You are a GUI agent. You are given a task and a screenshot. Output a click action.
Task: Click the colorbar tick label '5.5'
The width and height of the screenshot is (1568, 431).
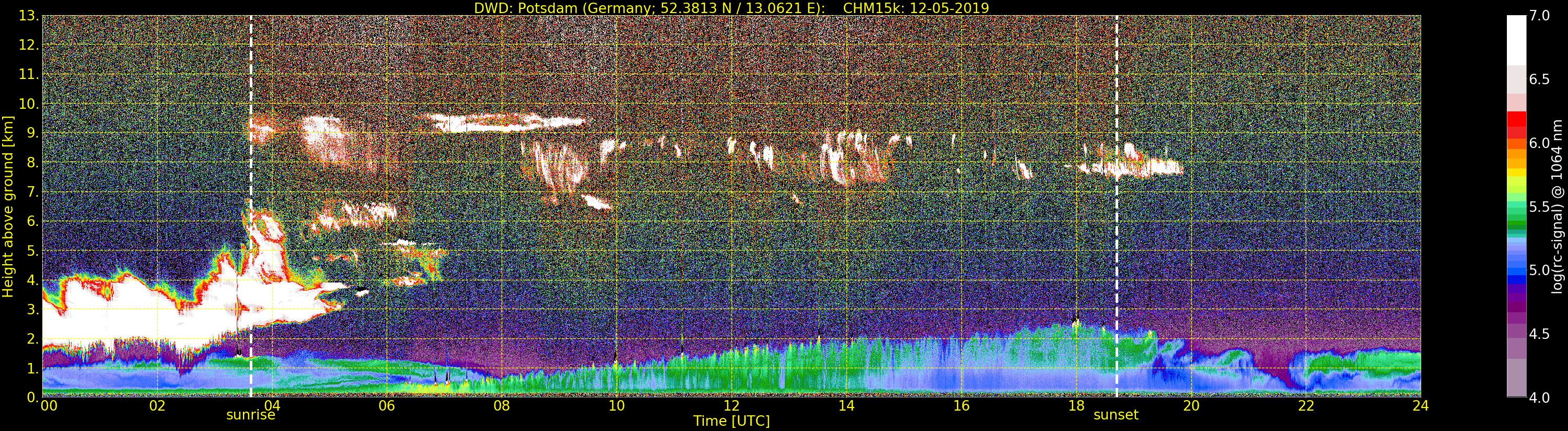tap(1539, 207)
